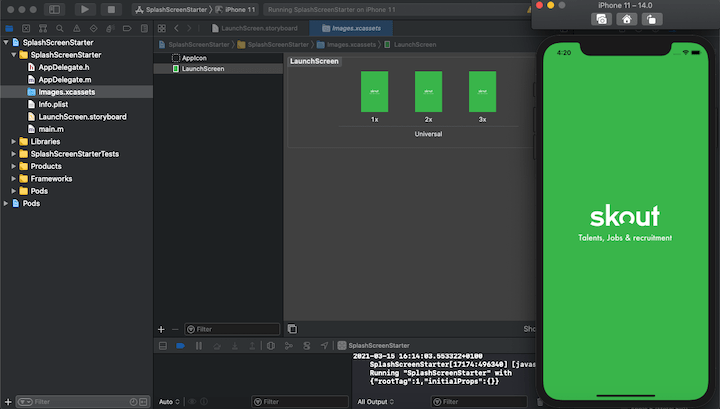Pause program execution in debug bar
The width and height of the screenshot is (720, 409).
pyautogui.click(x=199, y=346)
